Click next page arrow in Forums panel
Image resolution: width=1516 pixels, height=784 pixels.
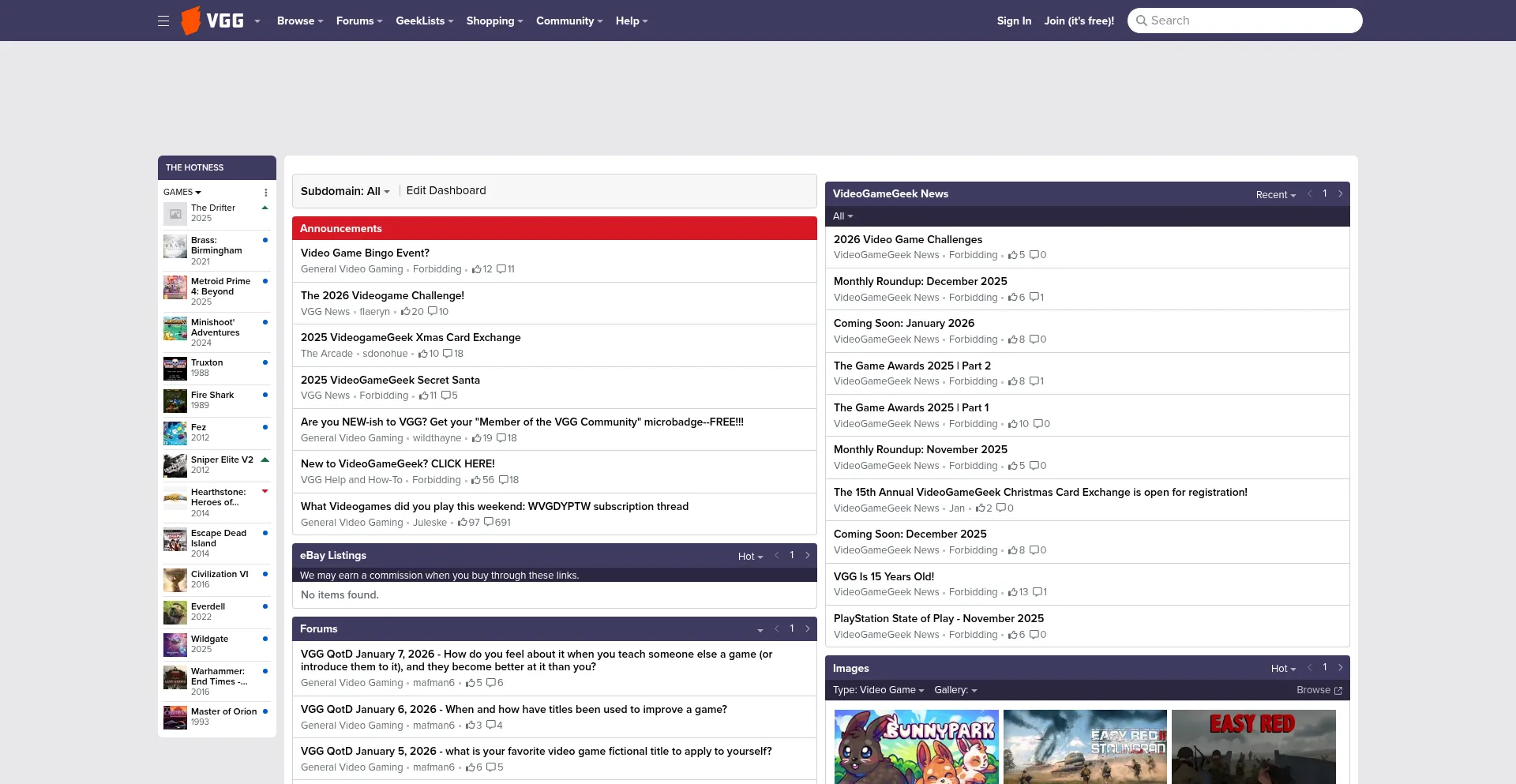(807, 629)
